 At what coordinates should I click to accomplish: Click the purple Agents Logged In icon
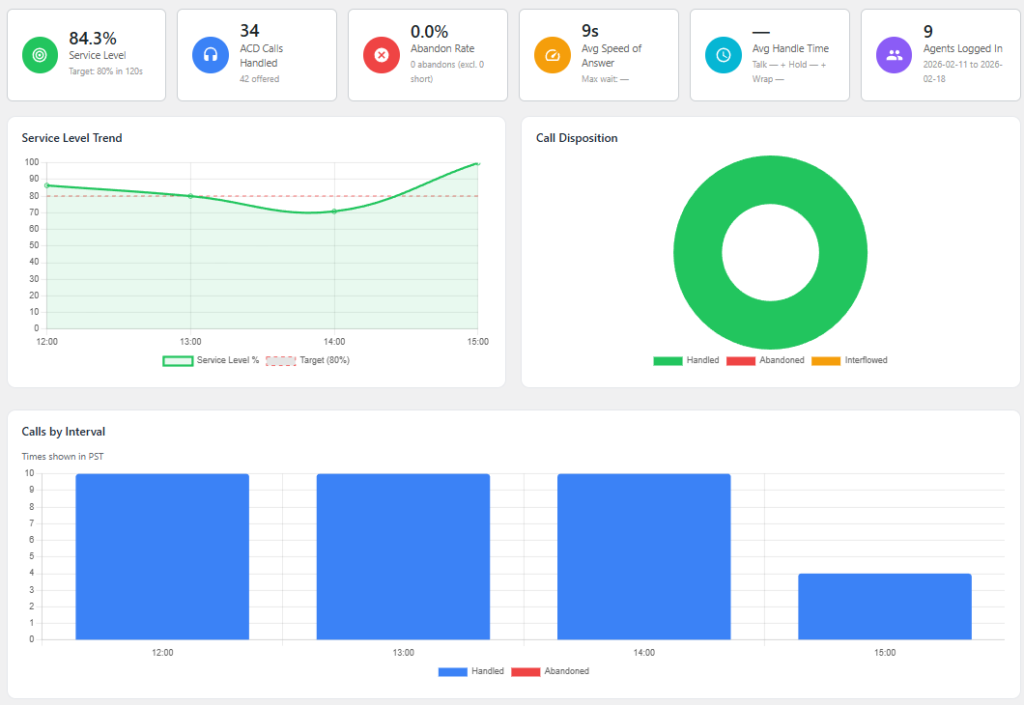point(894,55)
